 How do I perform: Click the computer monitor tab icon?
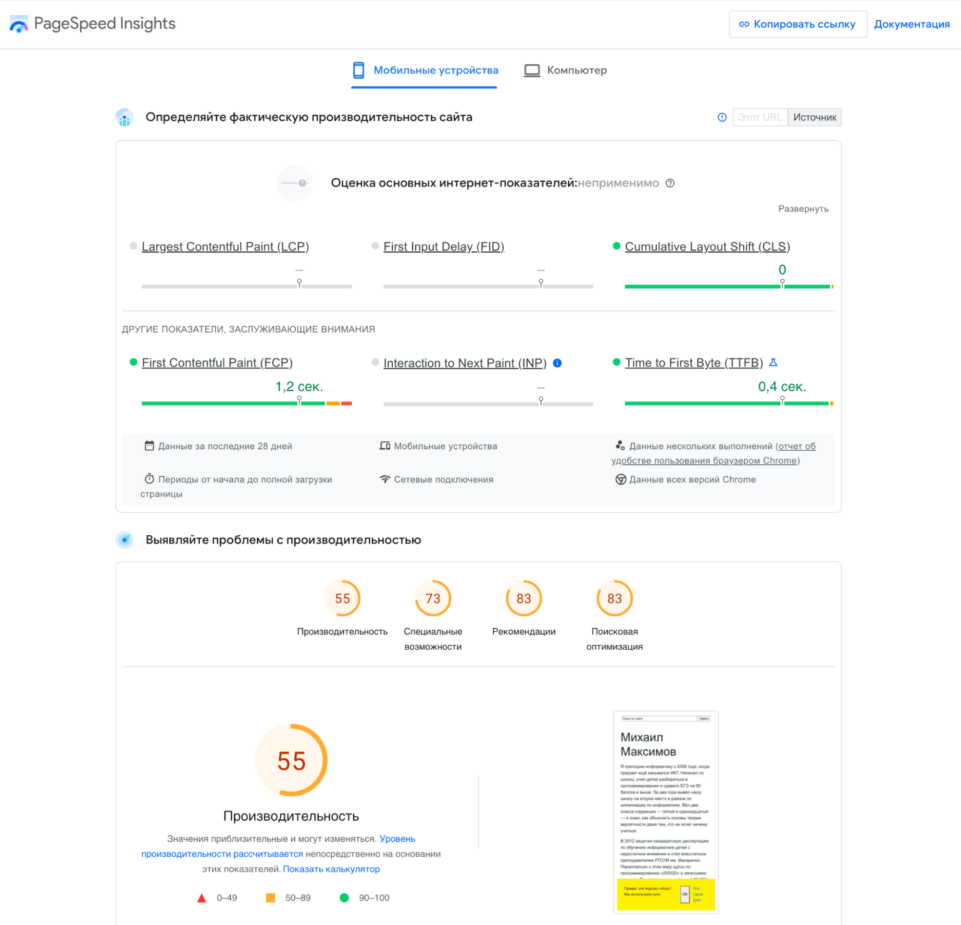[532, 71]
